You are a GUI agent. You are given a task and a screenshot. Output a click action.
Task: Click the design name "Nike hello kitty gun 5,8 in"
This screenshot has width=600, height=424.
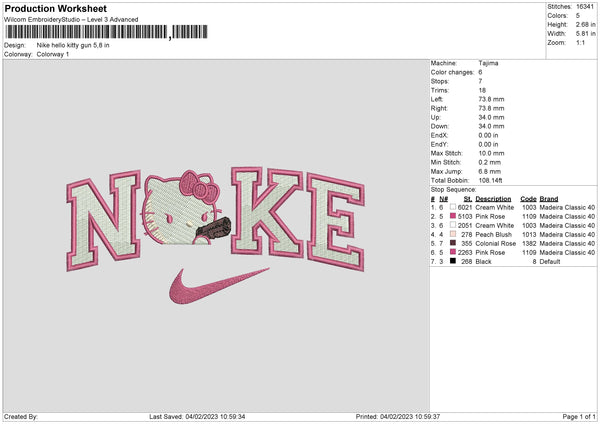coord(73,45)
